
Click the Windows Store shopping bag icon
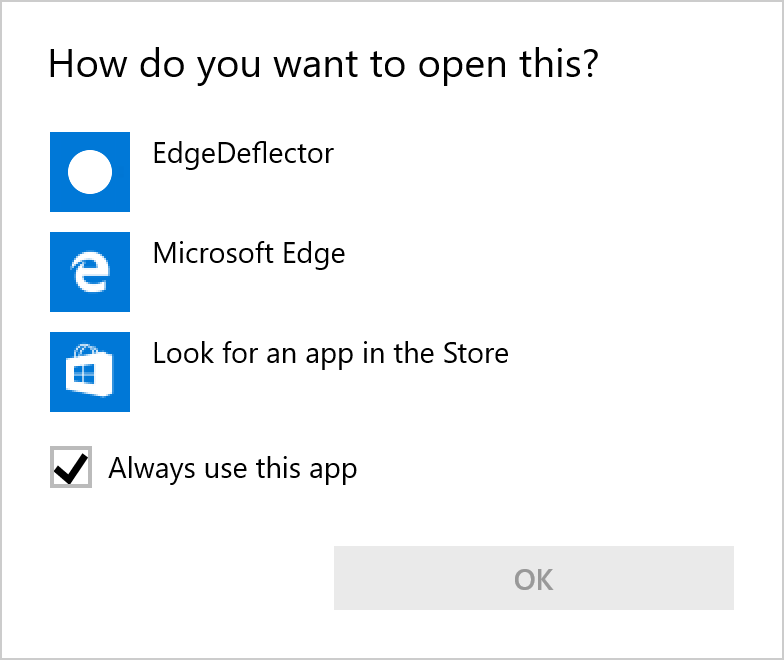[x=90, y=370]
